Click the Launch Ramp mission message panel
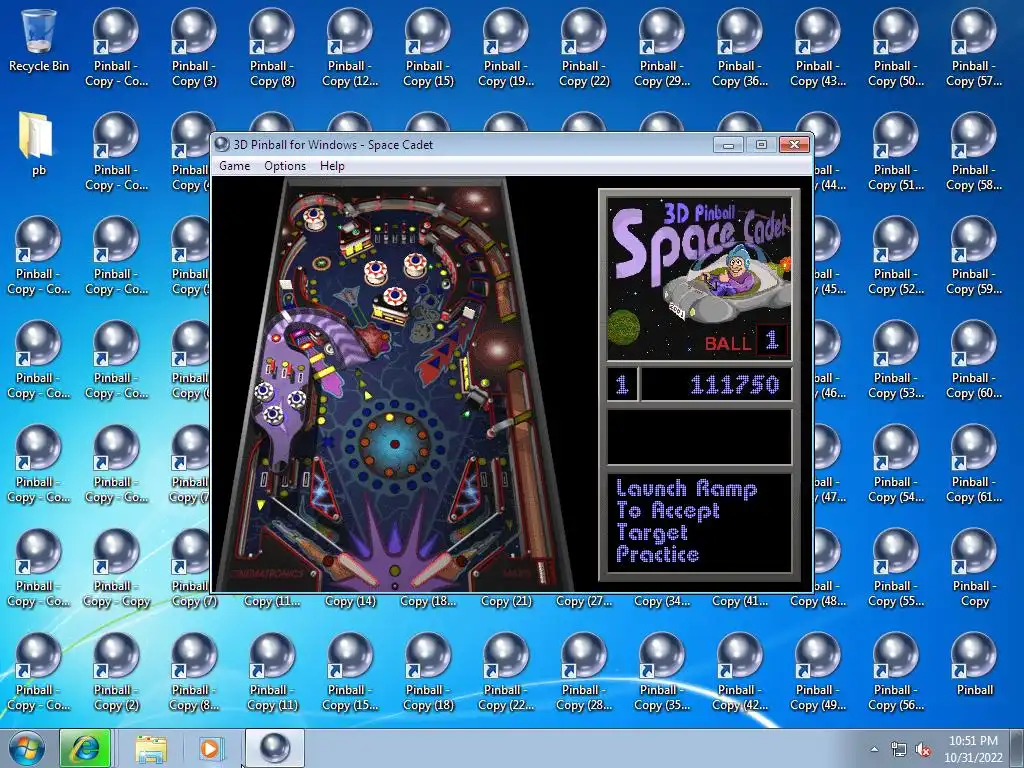1024x768 pixels. point(699,522)
